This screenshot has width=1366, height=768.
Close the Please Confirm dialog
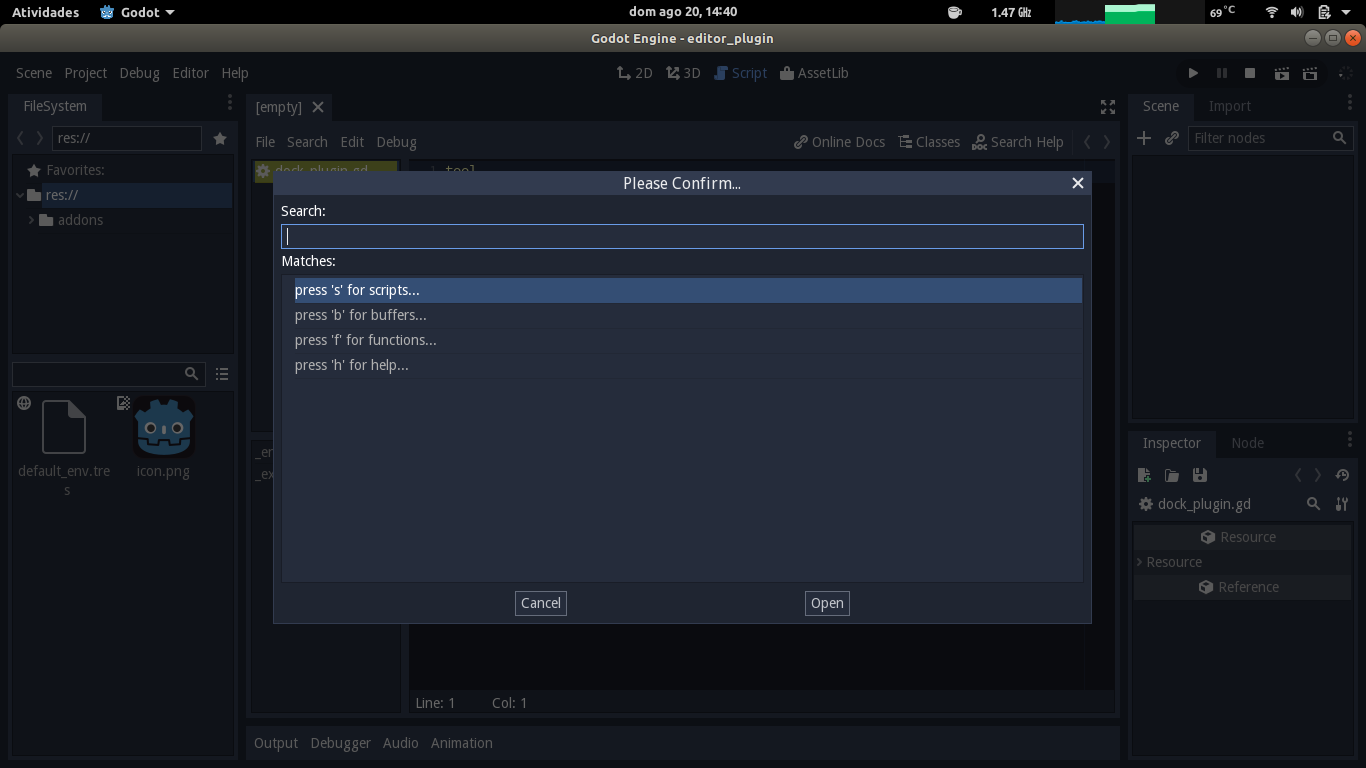(x=1078, y=183)
